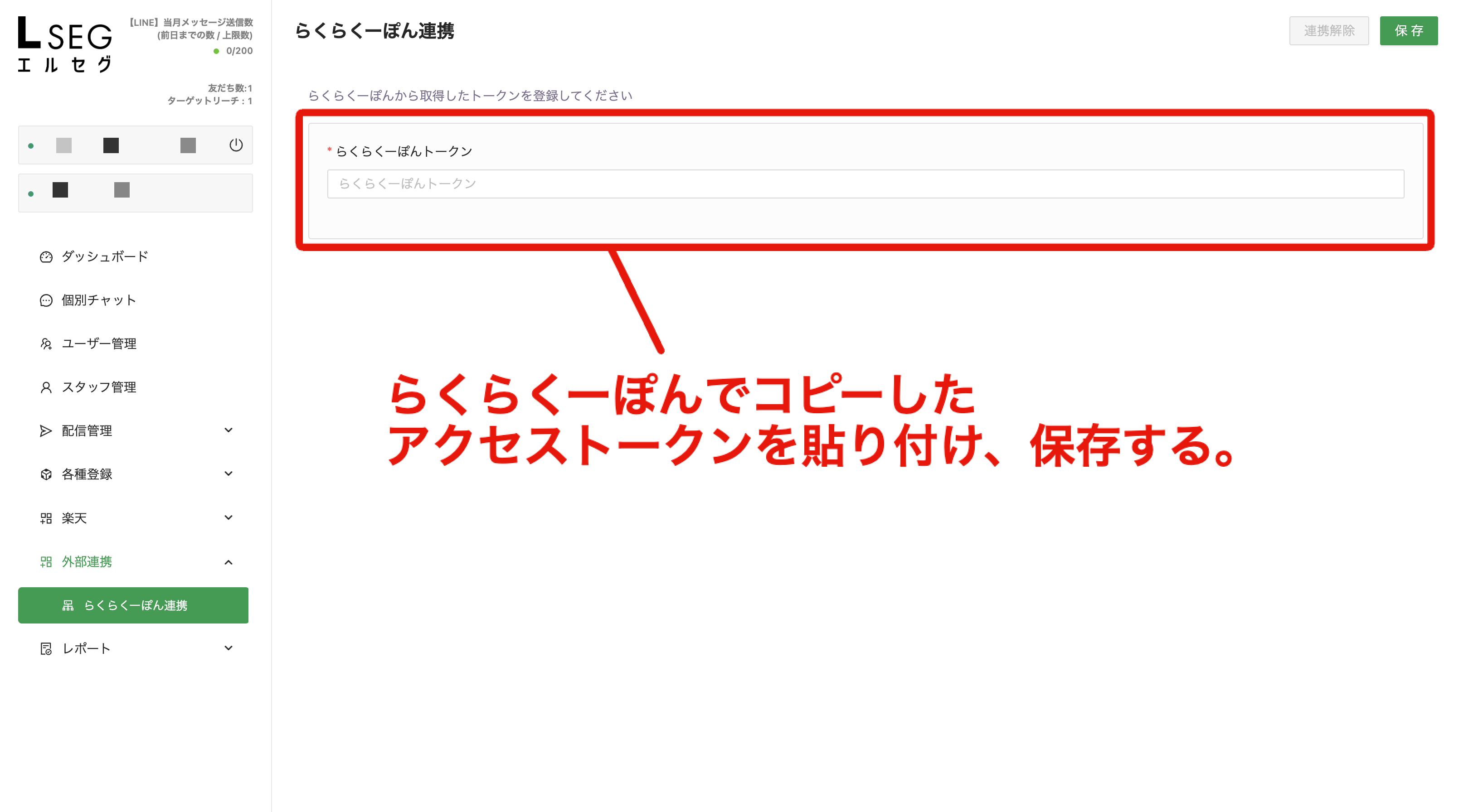Click the レポート menu label
The width and height of the screenshot is (1459, 812).
tap(86, 649)
